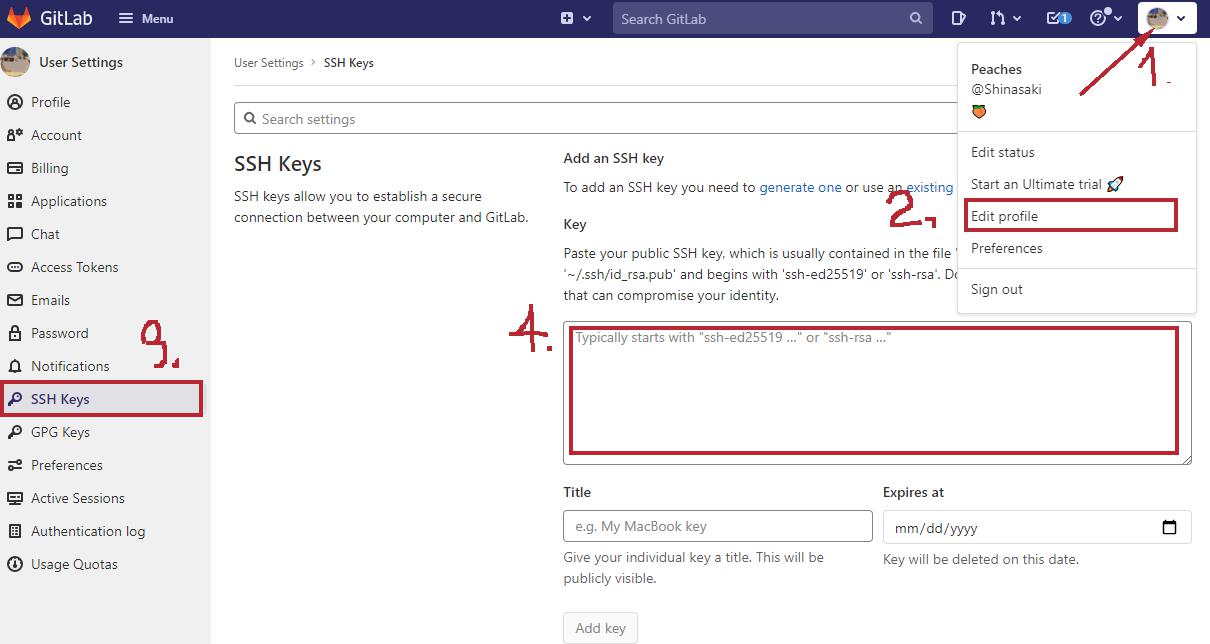Open Access Tokens label
The width and height of the screenshot is (1210, 644).
[x=74, y=267]
